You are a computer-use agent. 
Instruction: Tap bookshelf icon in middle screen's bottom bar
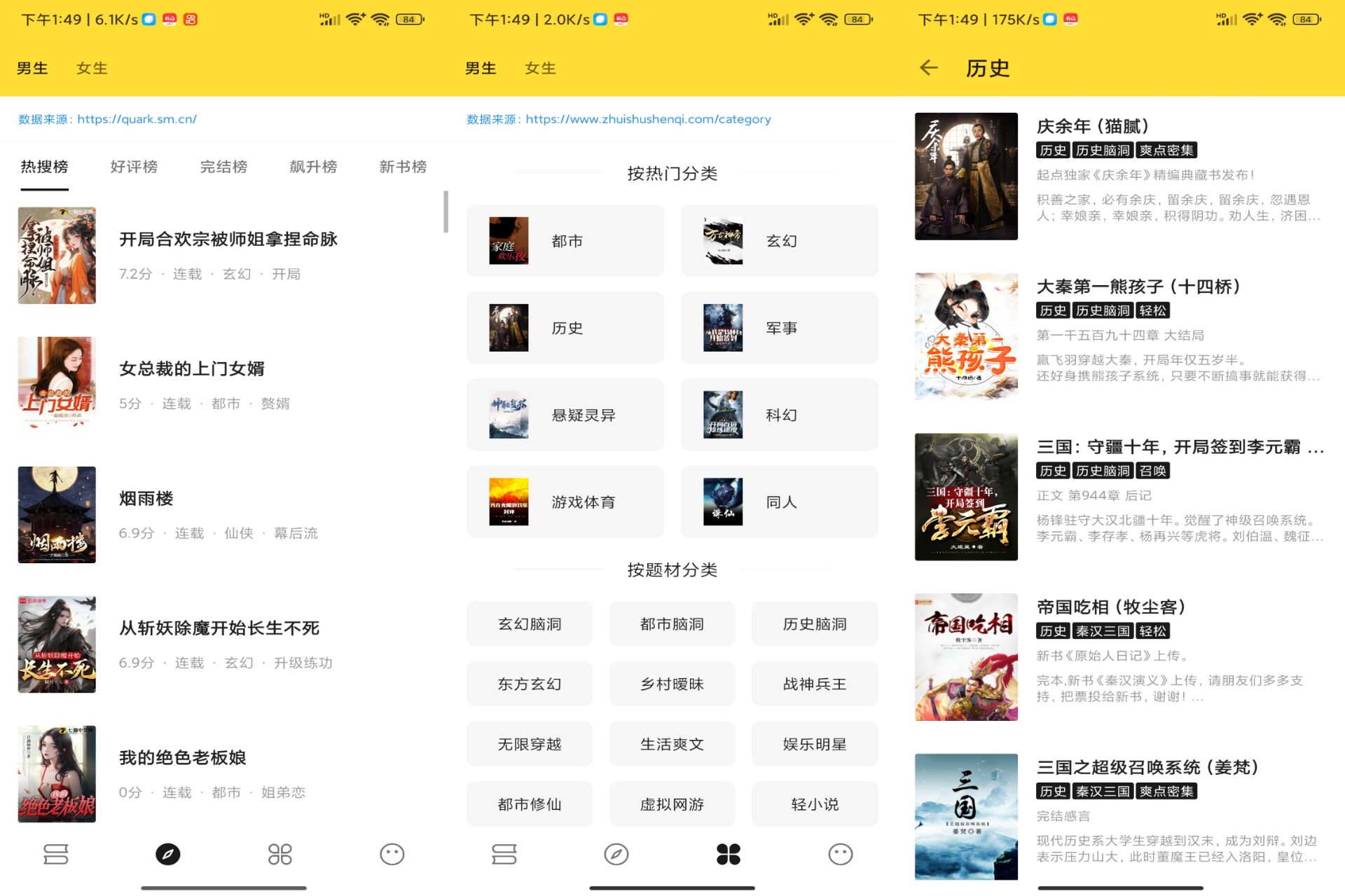tap(504, 854)
